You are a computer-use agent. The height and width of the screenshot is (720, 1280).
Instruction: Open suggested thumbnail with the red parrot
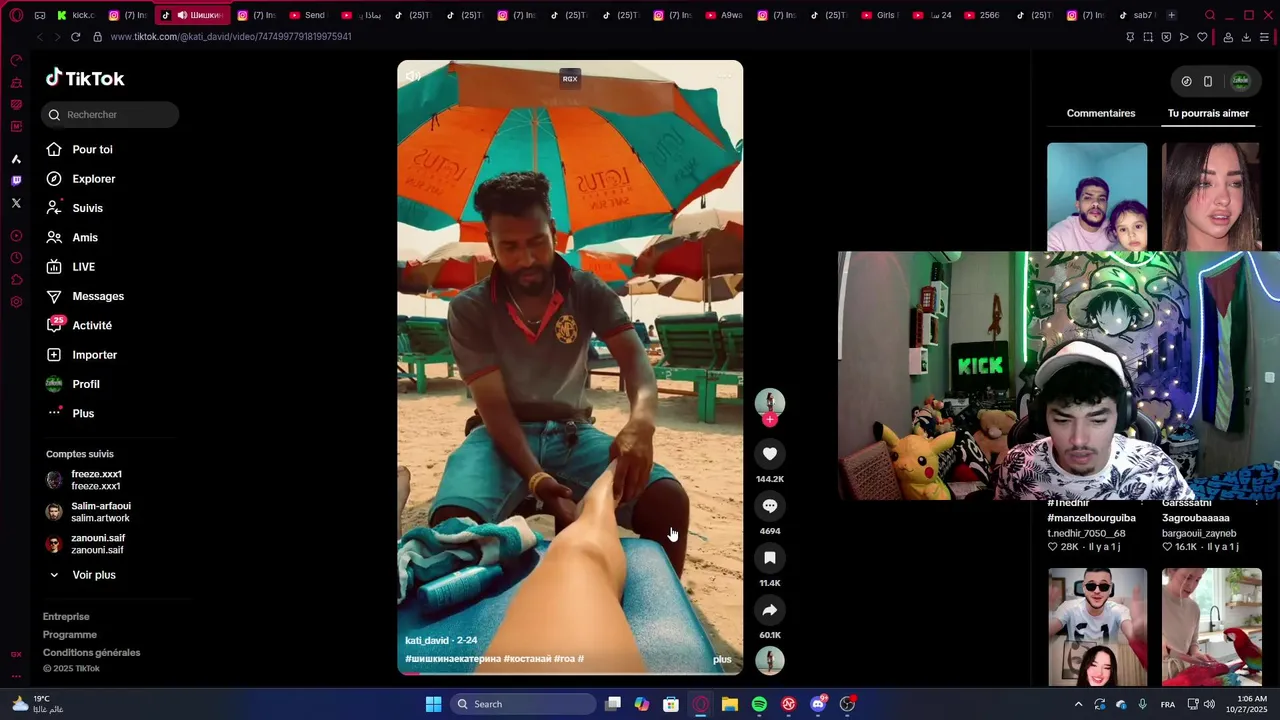(x=1211, y=627)
